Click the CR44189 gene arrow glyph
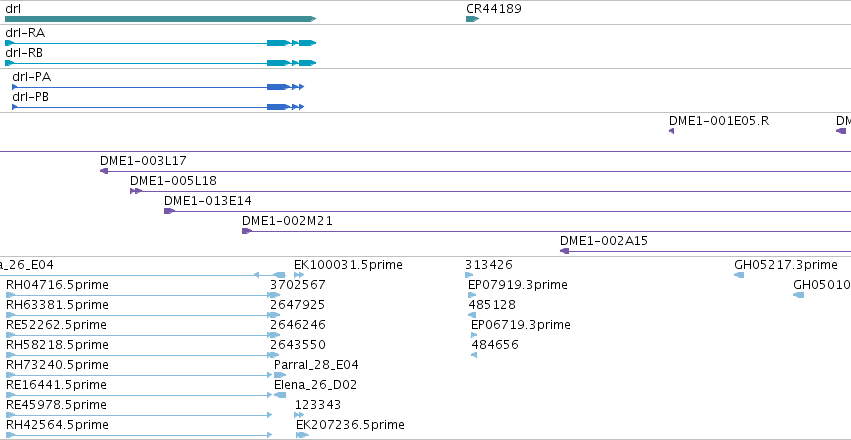The height and width of the screenshot is (440, 851). coord(472,19)
